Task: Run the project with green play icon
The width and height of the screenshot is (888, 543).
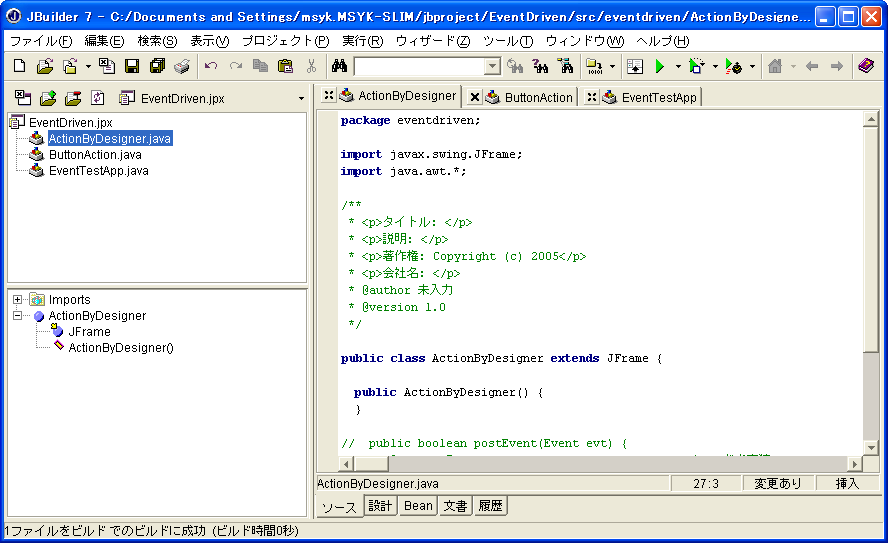Action: pyautogui.click(x=659, y=67)
